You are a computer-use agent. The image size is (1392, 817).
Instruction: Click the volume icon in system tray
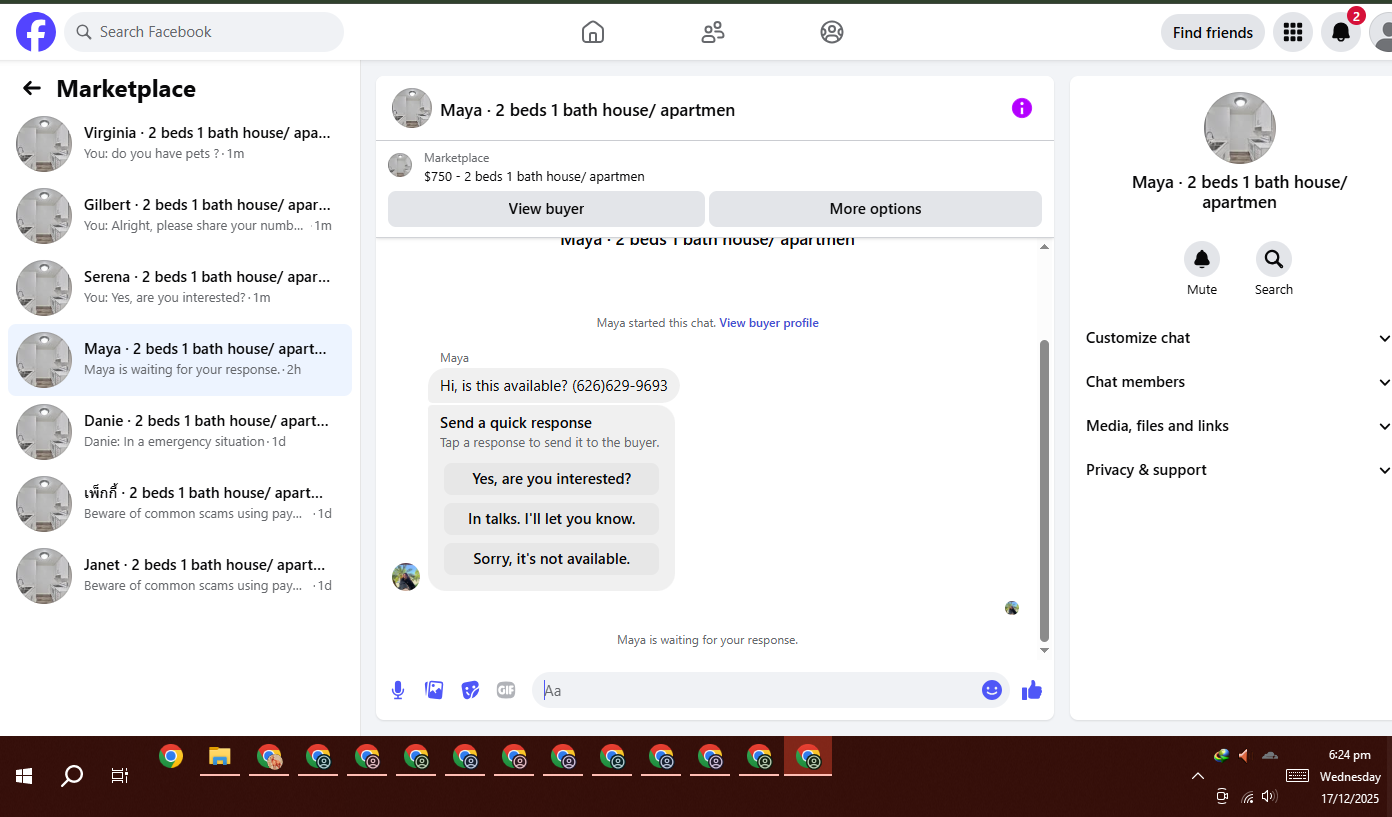coord(1269,796)
